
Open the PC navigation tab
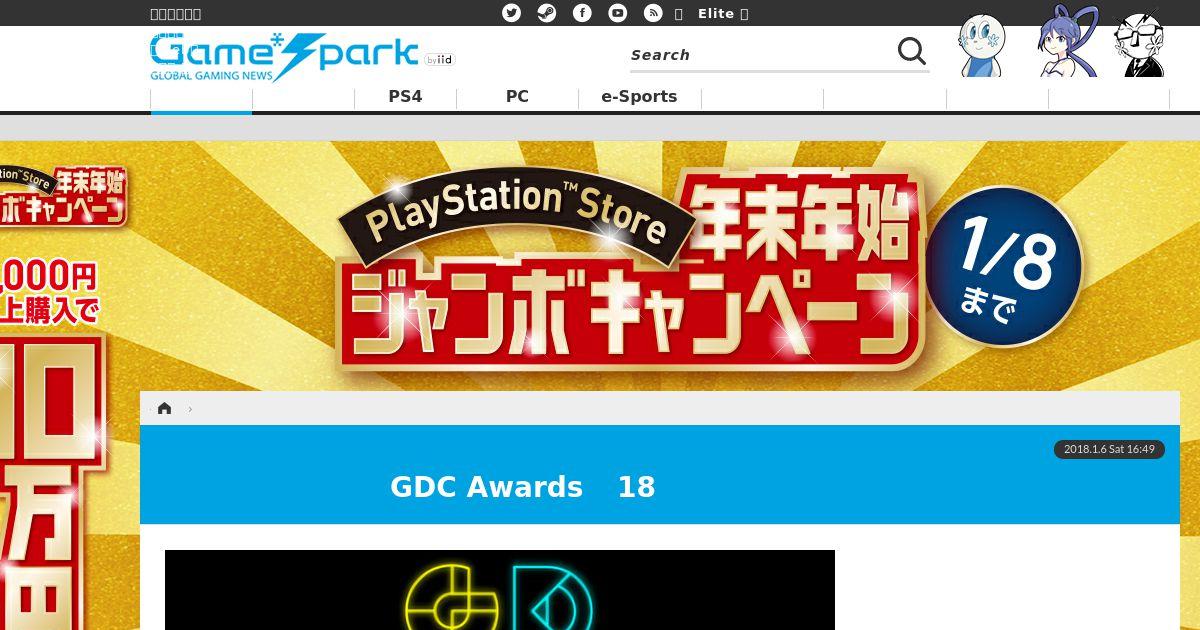(517, 97)
